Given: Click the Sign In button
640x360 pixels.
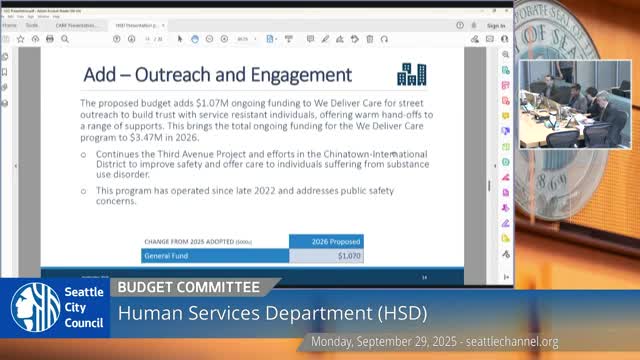Looking at the screenshot, I should 496,26.
